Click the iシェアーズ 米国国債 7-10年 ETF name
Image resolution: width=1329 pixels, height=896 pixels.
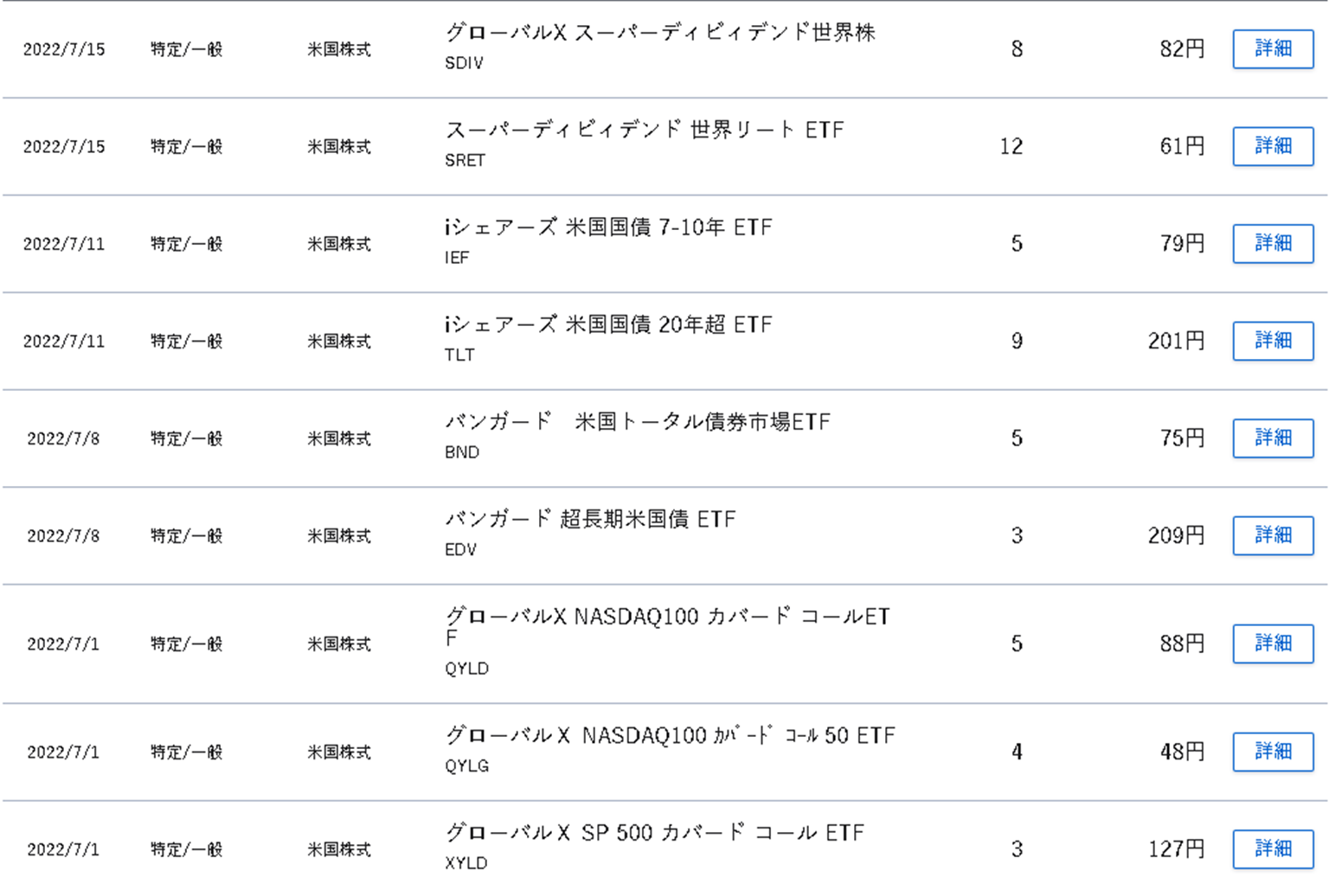click(608, 227)
